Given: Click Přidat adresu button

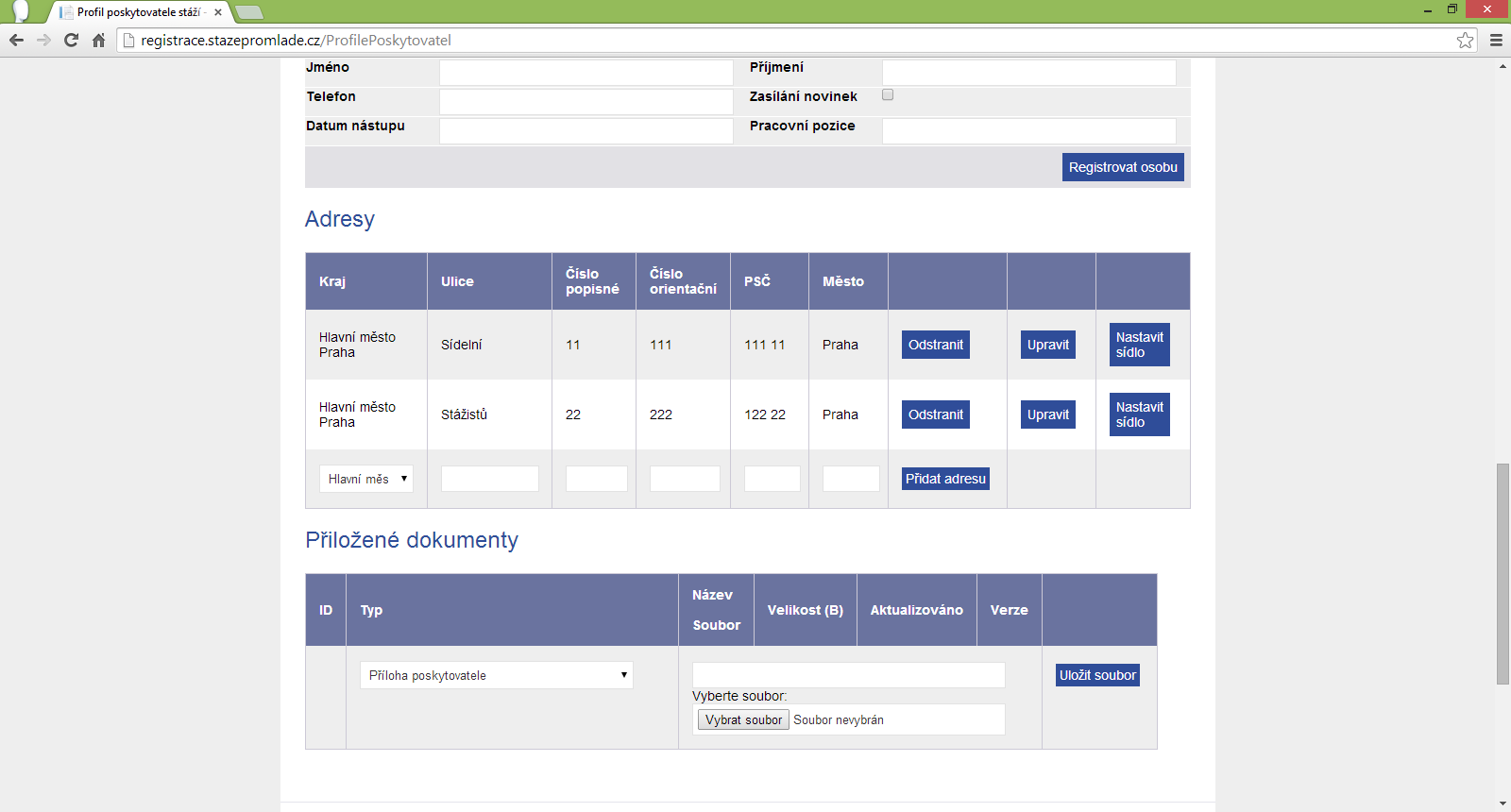Looking at the screenshot, I should point(945,479).
